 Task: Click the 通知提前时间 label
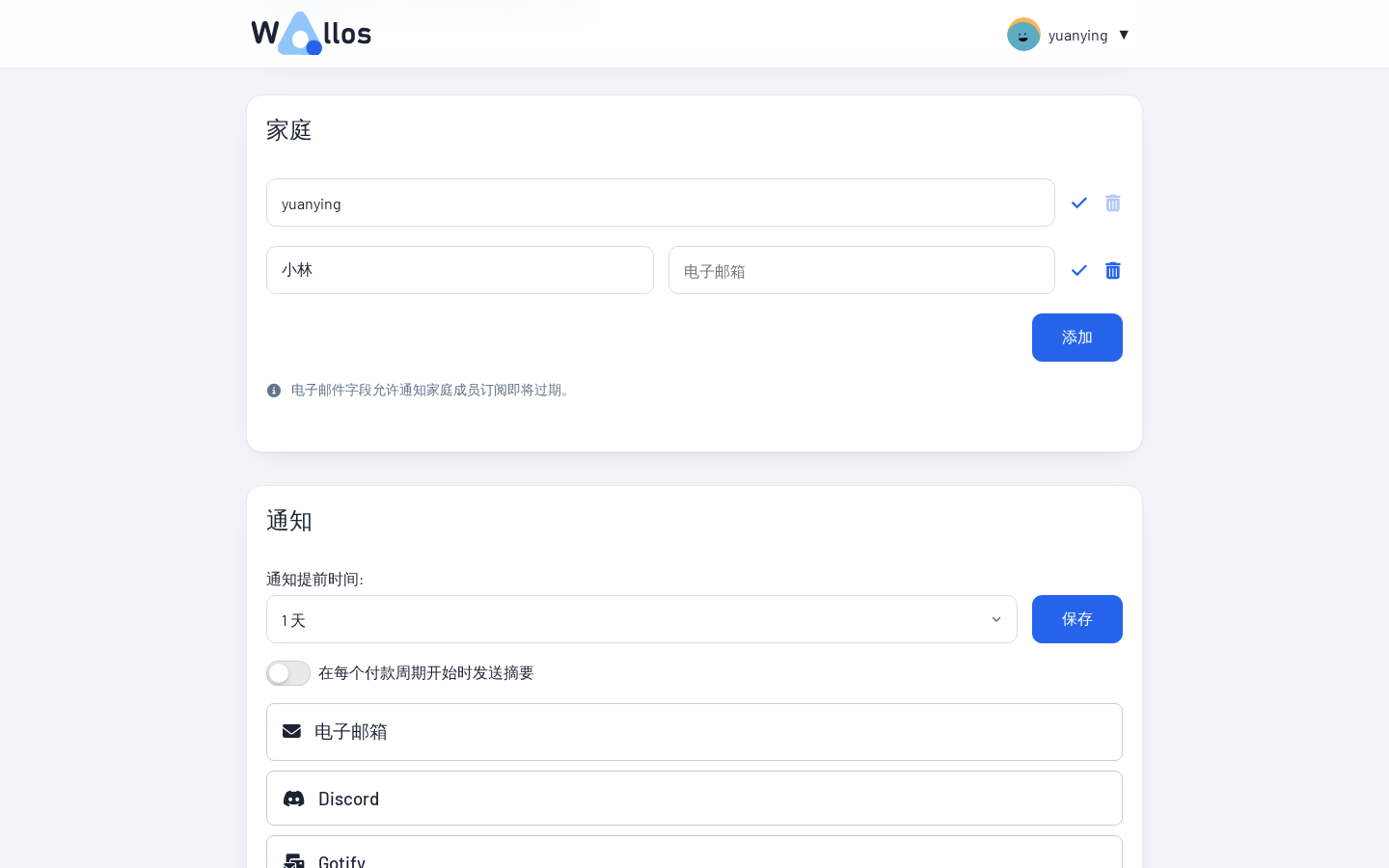click(314, 579)
